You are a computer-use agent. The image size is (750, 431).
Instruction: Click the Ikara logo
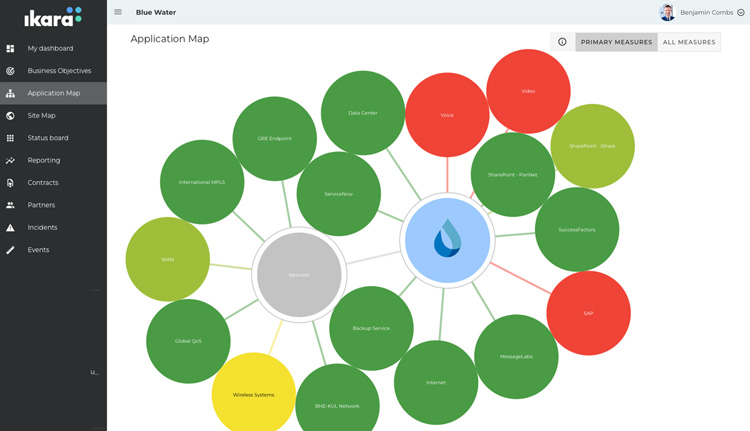pyautogui.click(x=53, y=17)
